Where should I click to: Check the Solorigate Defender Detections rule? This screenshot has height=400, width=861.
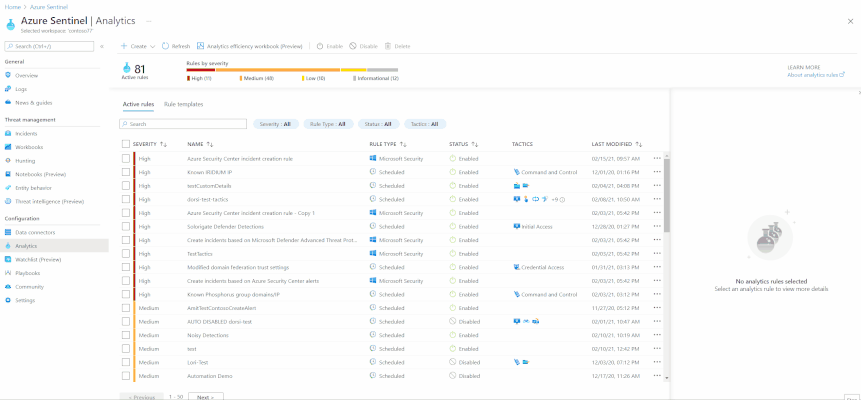point(126,226)
